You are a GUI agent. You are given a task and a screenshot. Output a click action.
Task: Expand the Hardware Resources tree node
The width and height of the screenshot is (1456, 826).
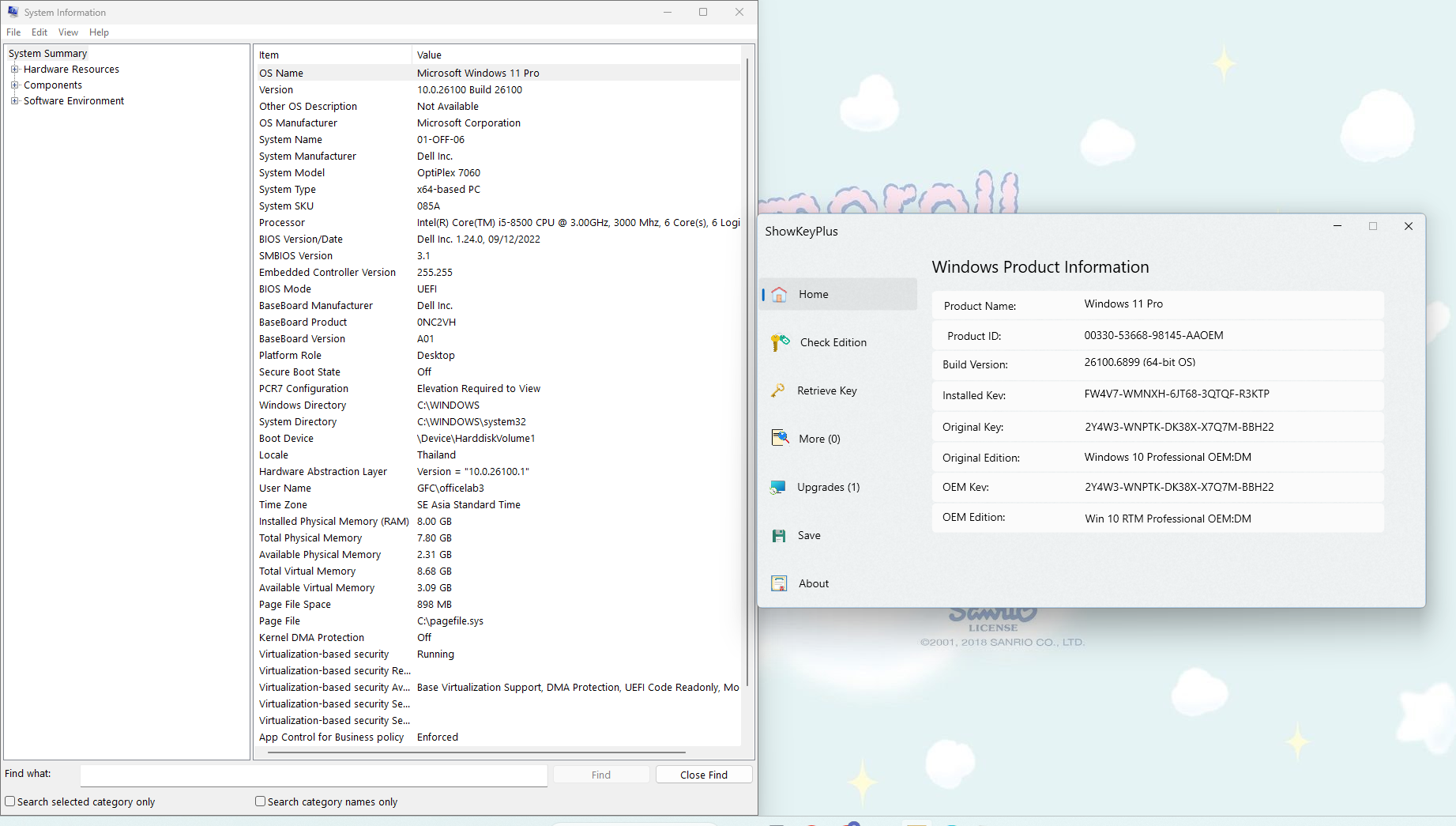(14, 70)
